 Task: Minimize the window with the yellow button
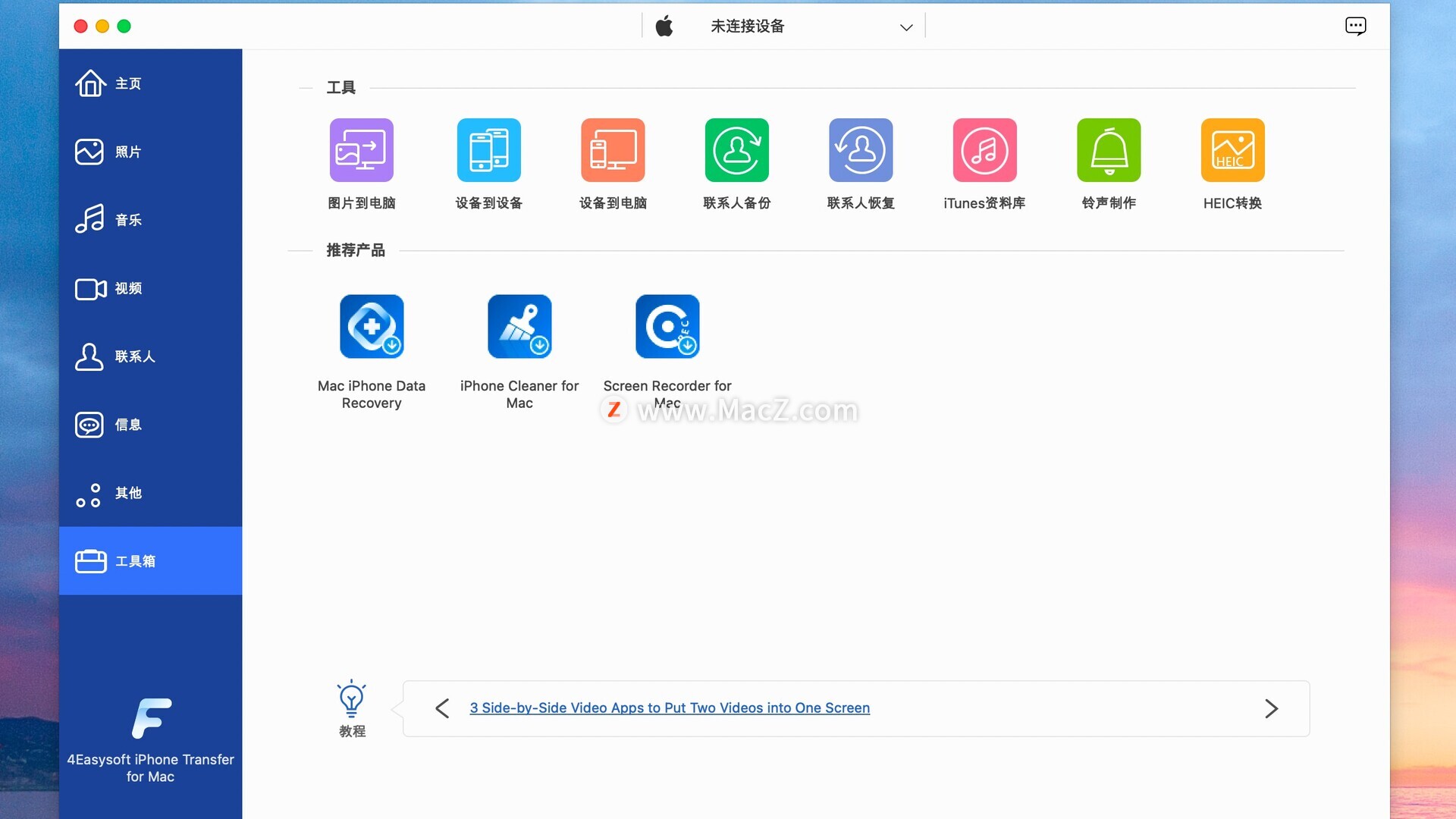click(x=102, y=27)
